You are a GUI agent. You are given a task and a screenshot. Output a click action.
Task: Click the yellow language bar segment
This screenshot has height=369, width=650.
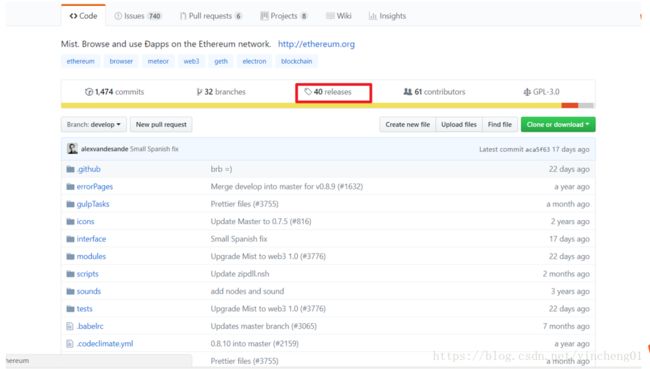pos(311,106)
